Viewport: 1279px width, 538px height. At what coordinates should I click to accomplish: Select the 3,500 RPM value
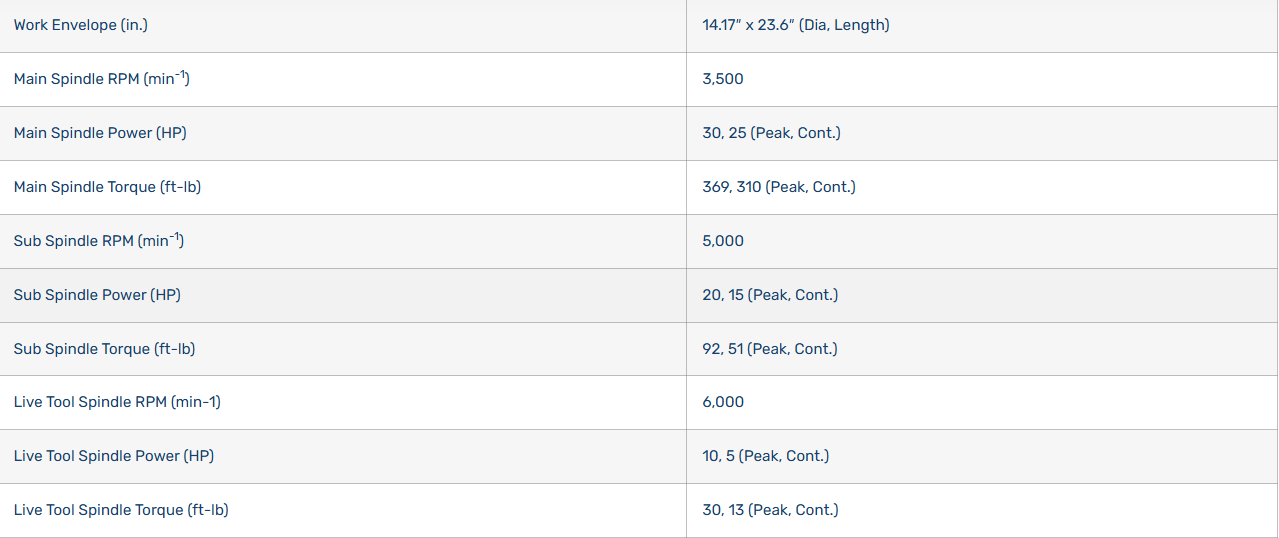click(723, 79)
